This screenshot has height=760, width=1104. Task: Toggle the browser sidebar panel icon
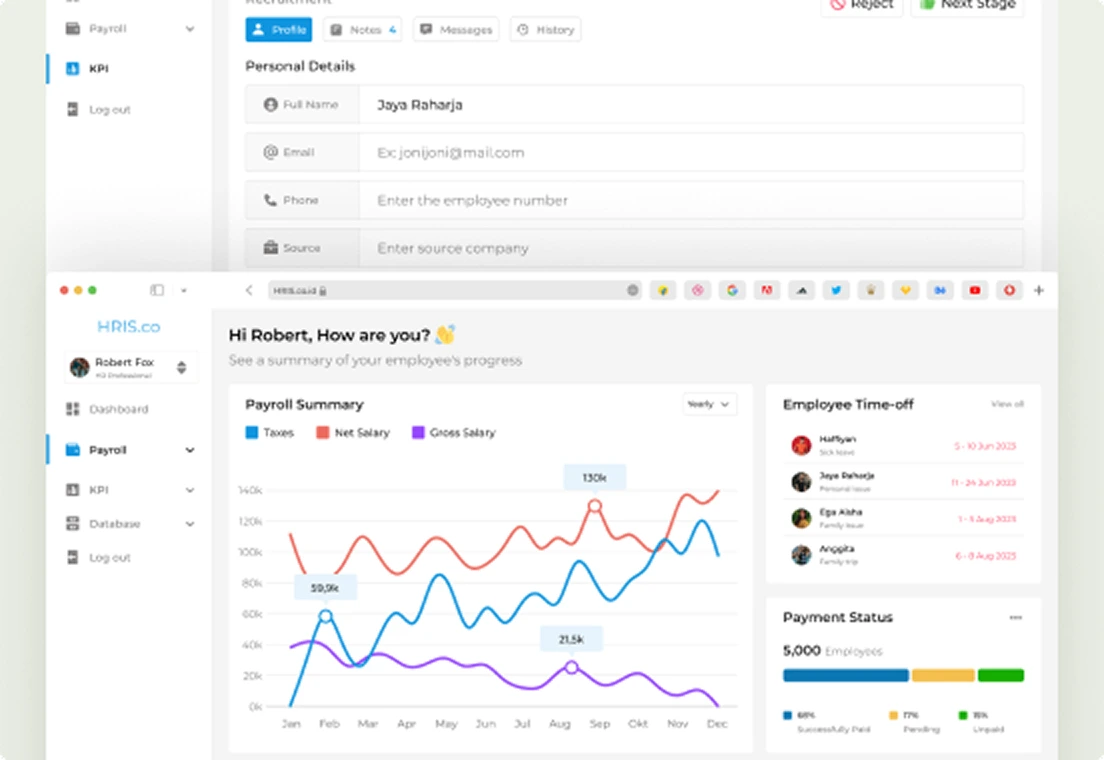pos(156,290)
